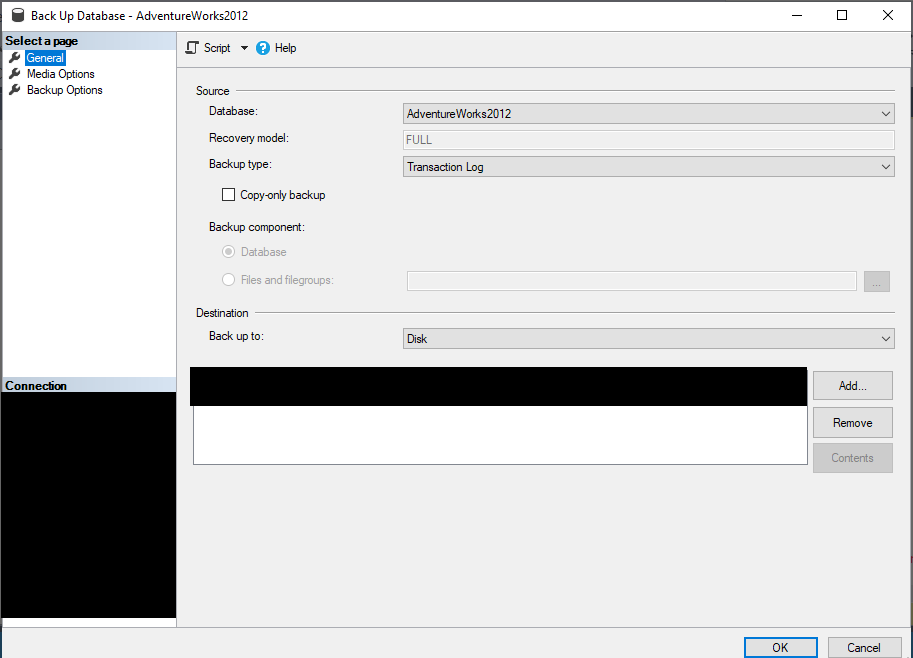Click the blue Help question mark icon
The height and width of the screenshot is (658, 913).
pyautogui.click(x=263, y=48)
